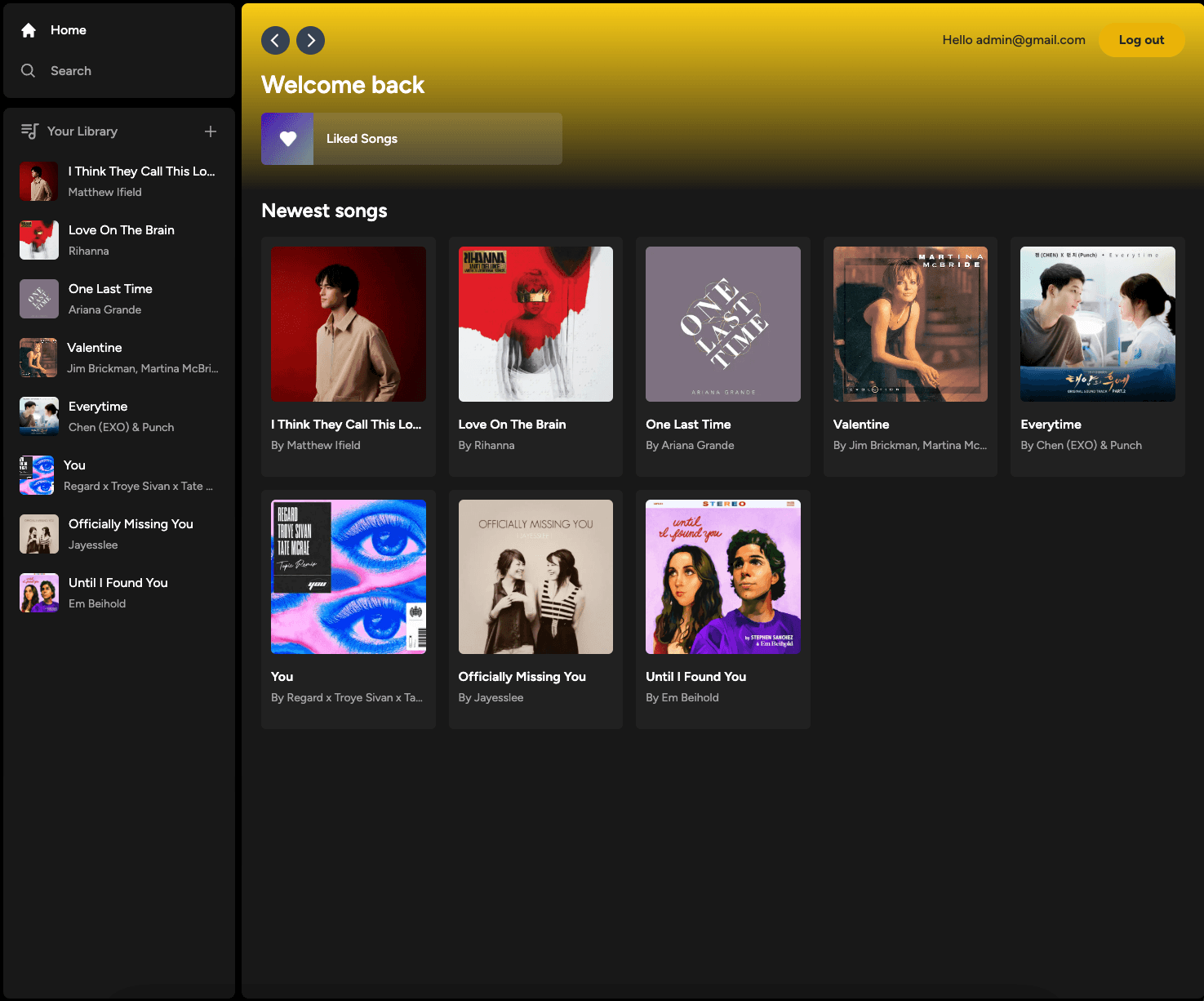Select Until I Found You in library
1204x1001 pixels.
pyautogui.click(x=118, y=583)
